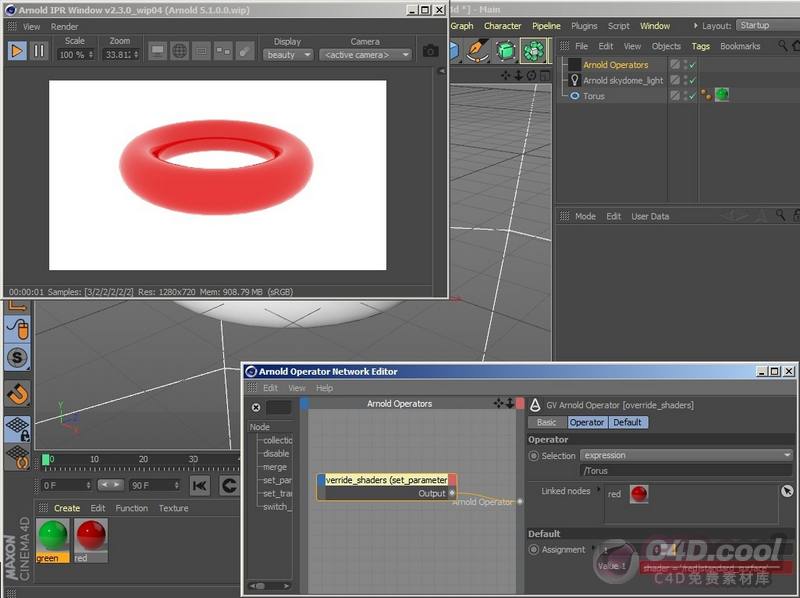Viewport: 800px width, 598px height.
Task: Click the locked workplane grid icon
Action: click(x=18, y=429)
